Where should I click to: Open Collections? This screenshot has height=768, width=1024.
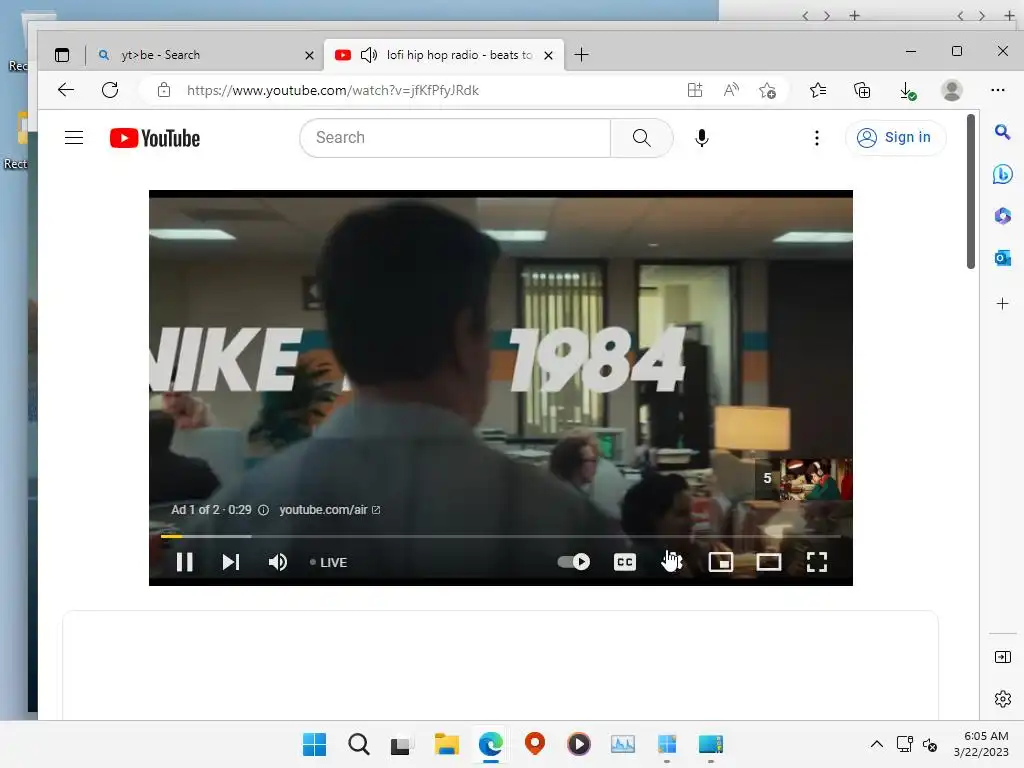click(x=862, y=90)
